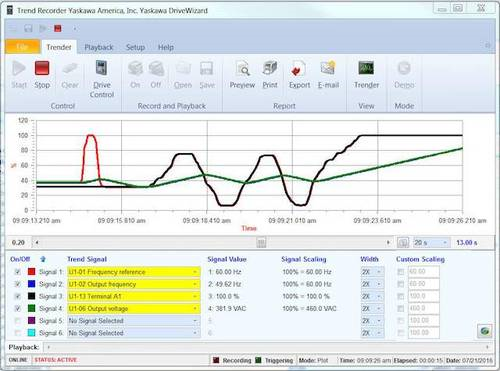This screenshot has height=371, width=500.
Task: Open Signal 2 U1-02 Output frequency dropdown
Action: click(x=134, y=284)
